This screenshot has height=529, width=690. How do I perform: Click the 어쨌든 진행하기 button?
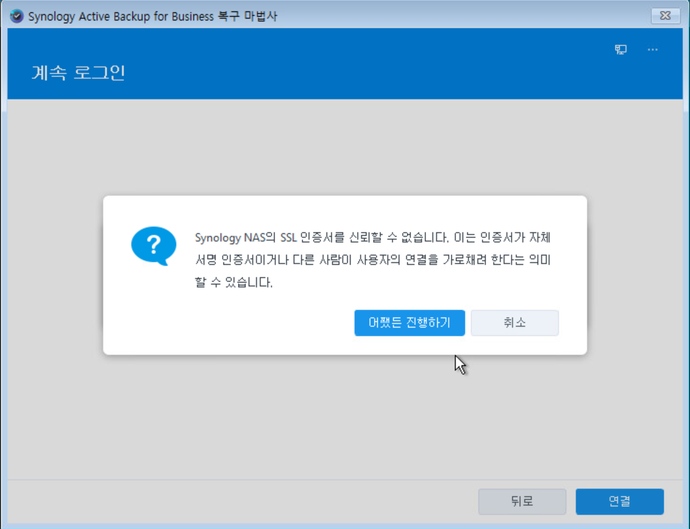coord(409,323)
